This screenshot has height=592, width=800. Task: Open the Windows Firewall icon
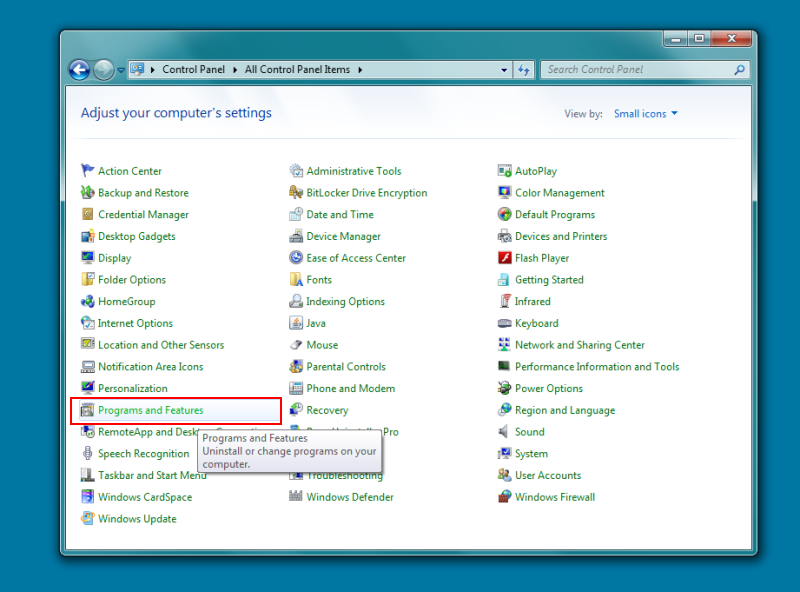pos(505,497)
